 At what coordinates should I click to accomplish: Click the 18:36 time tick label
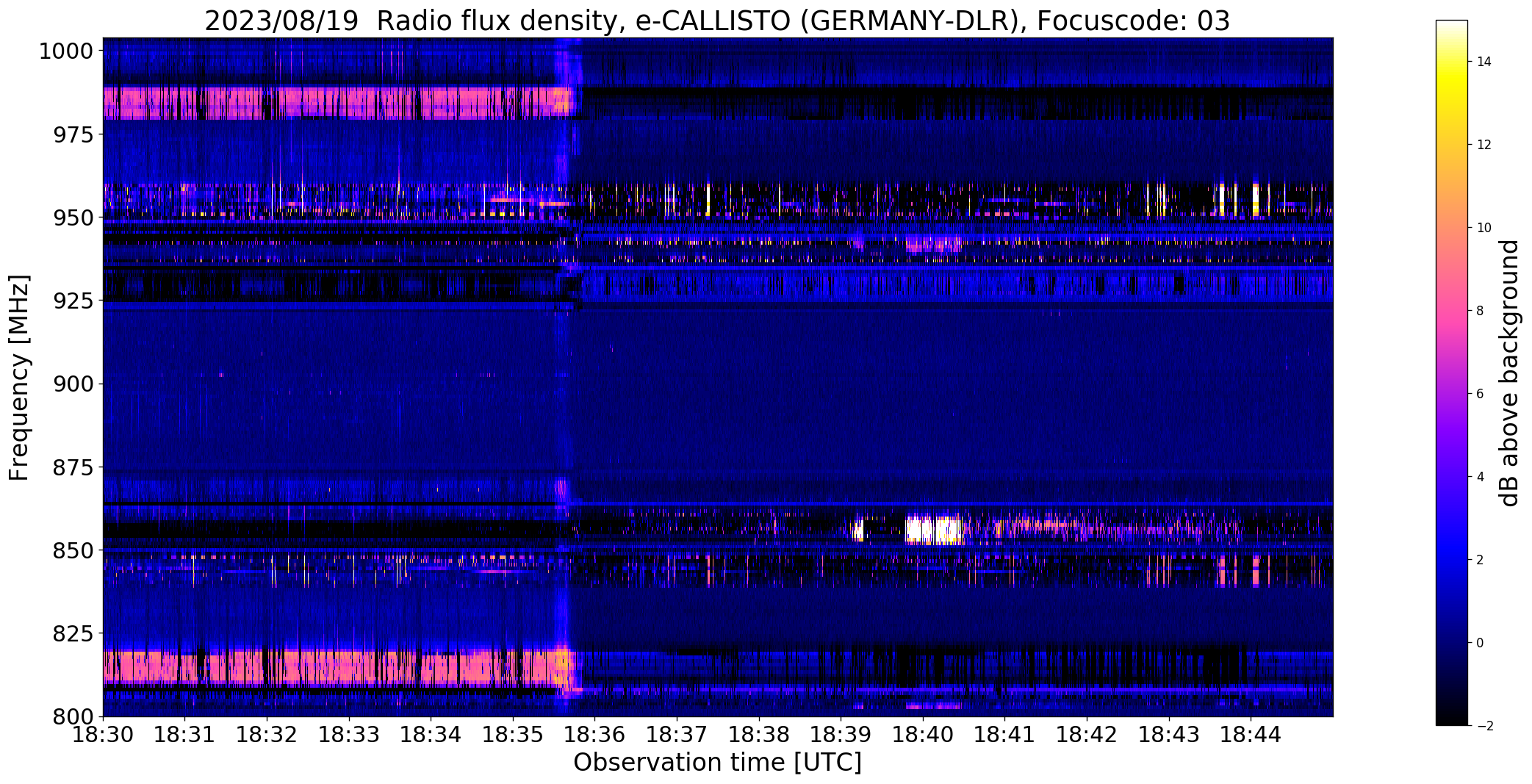595,735
